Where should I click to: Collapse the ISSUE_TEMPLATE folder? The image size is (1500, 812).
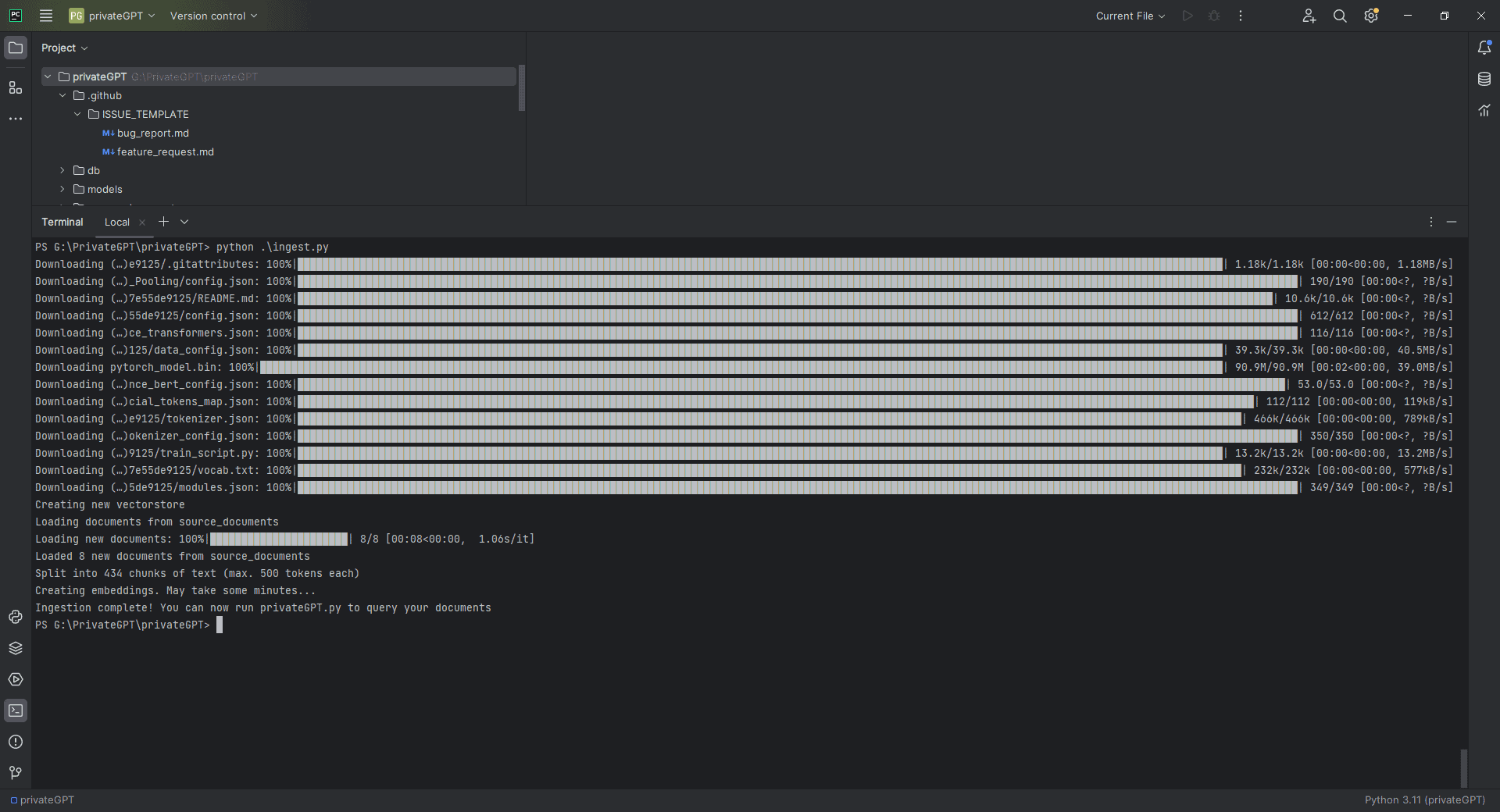77,114
